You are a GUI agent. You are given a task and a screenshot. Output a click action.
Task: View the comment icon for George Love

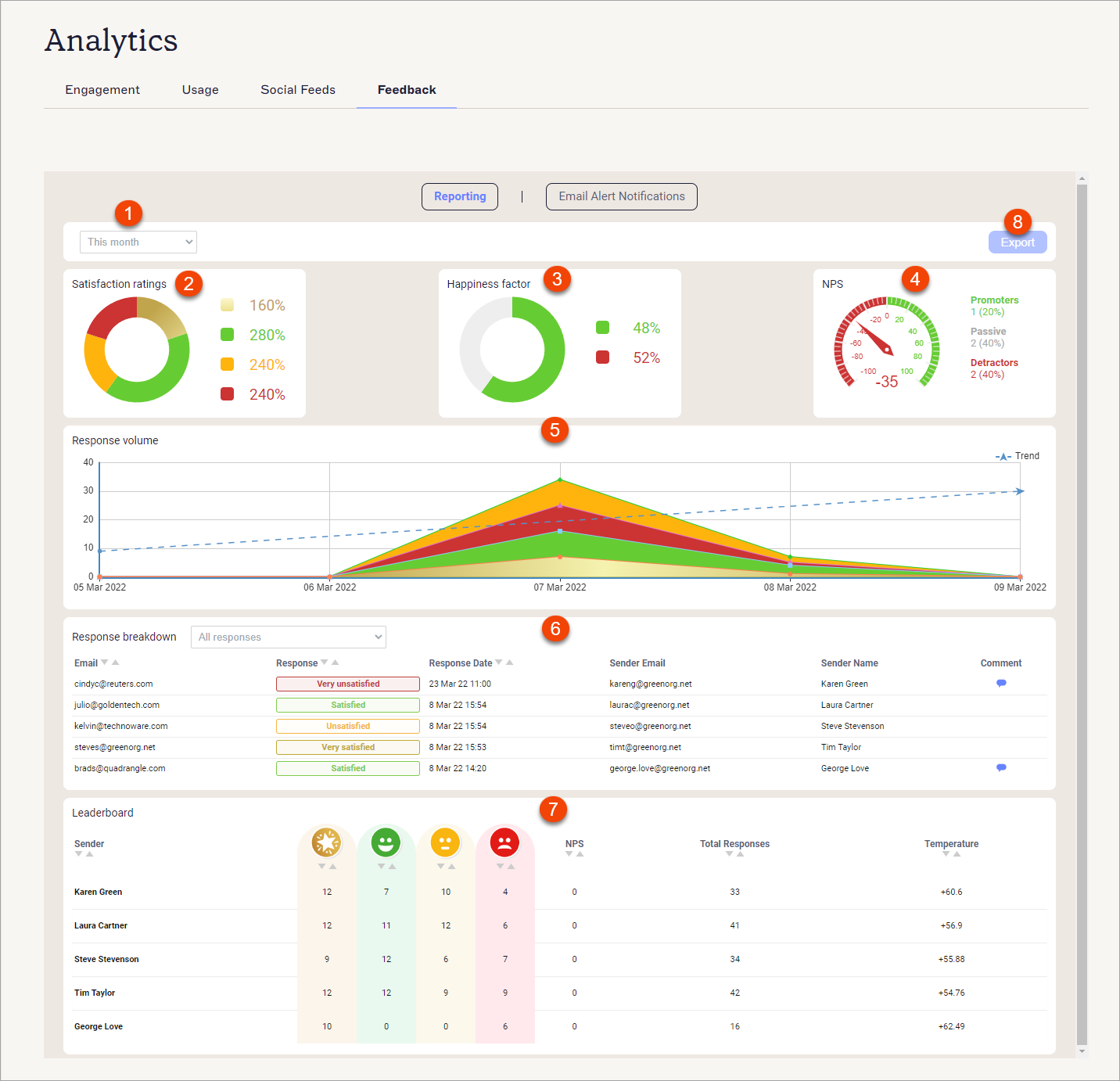click(1001, 767)
